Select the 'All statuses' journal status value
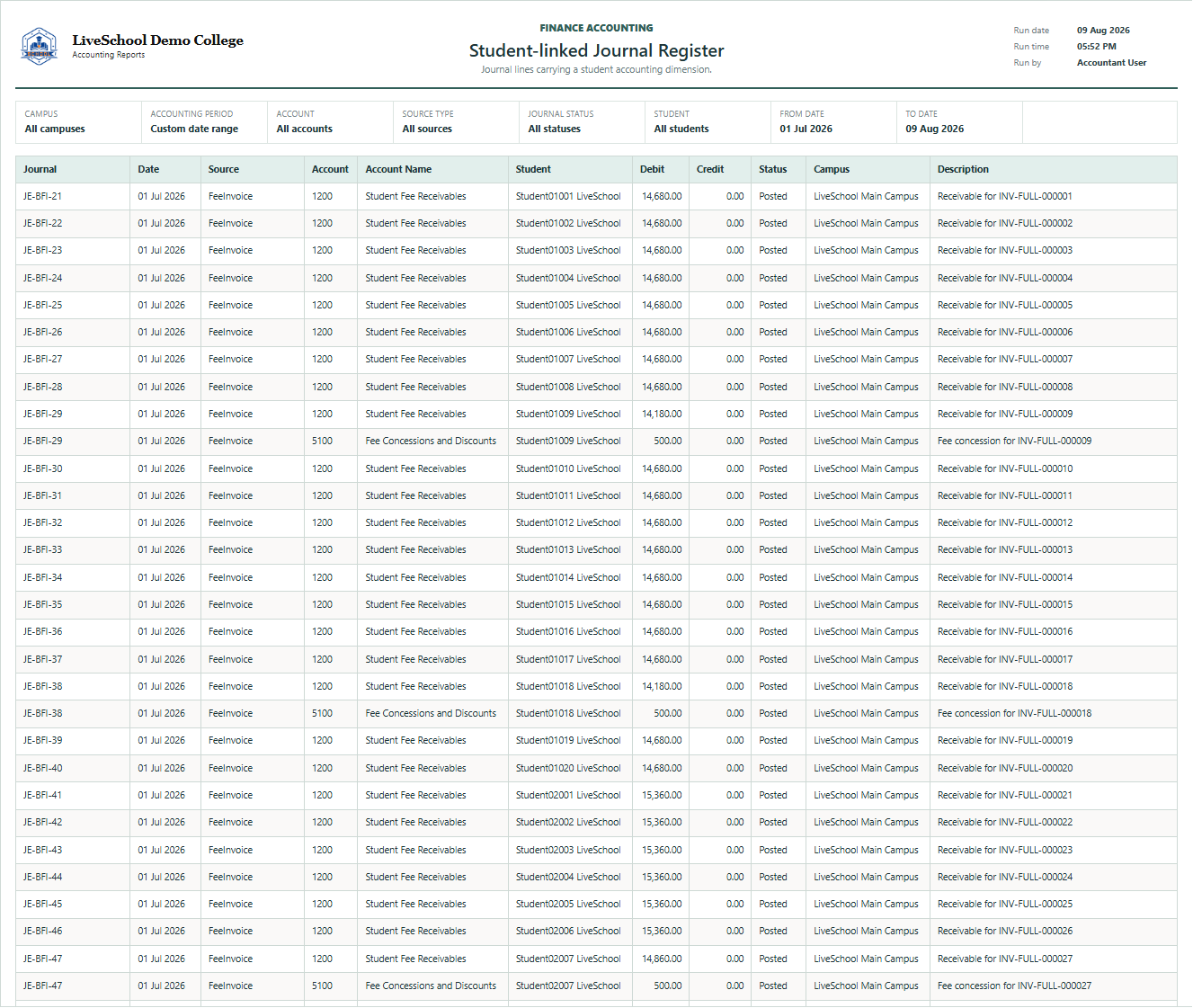 click(x=555, y=129)
